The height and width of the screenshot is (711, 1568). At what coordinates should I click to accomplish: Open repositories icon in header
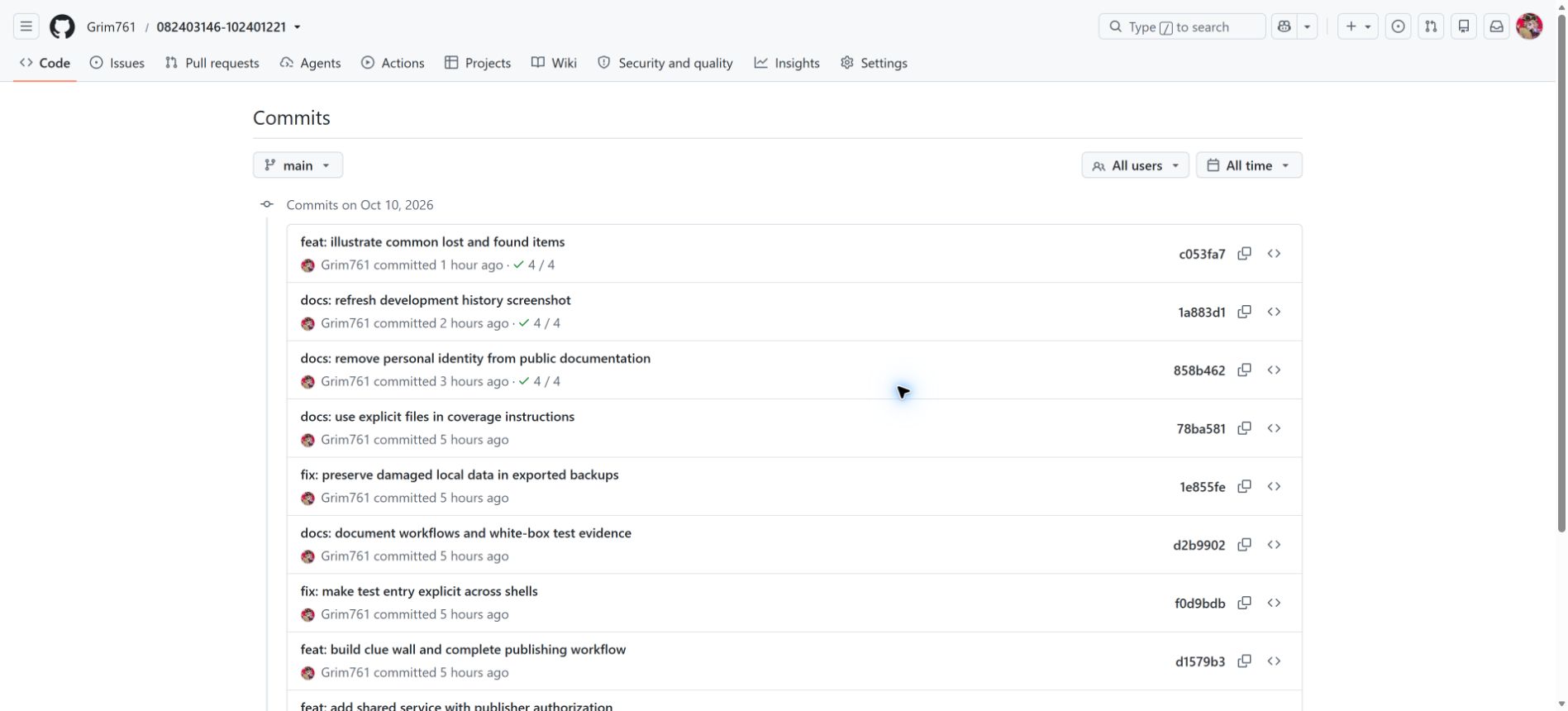pyautogui.click(x=1464, y=26)
